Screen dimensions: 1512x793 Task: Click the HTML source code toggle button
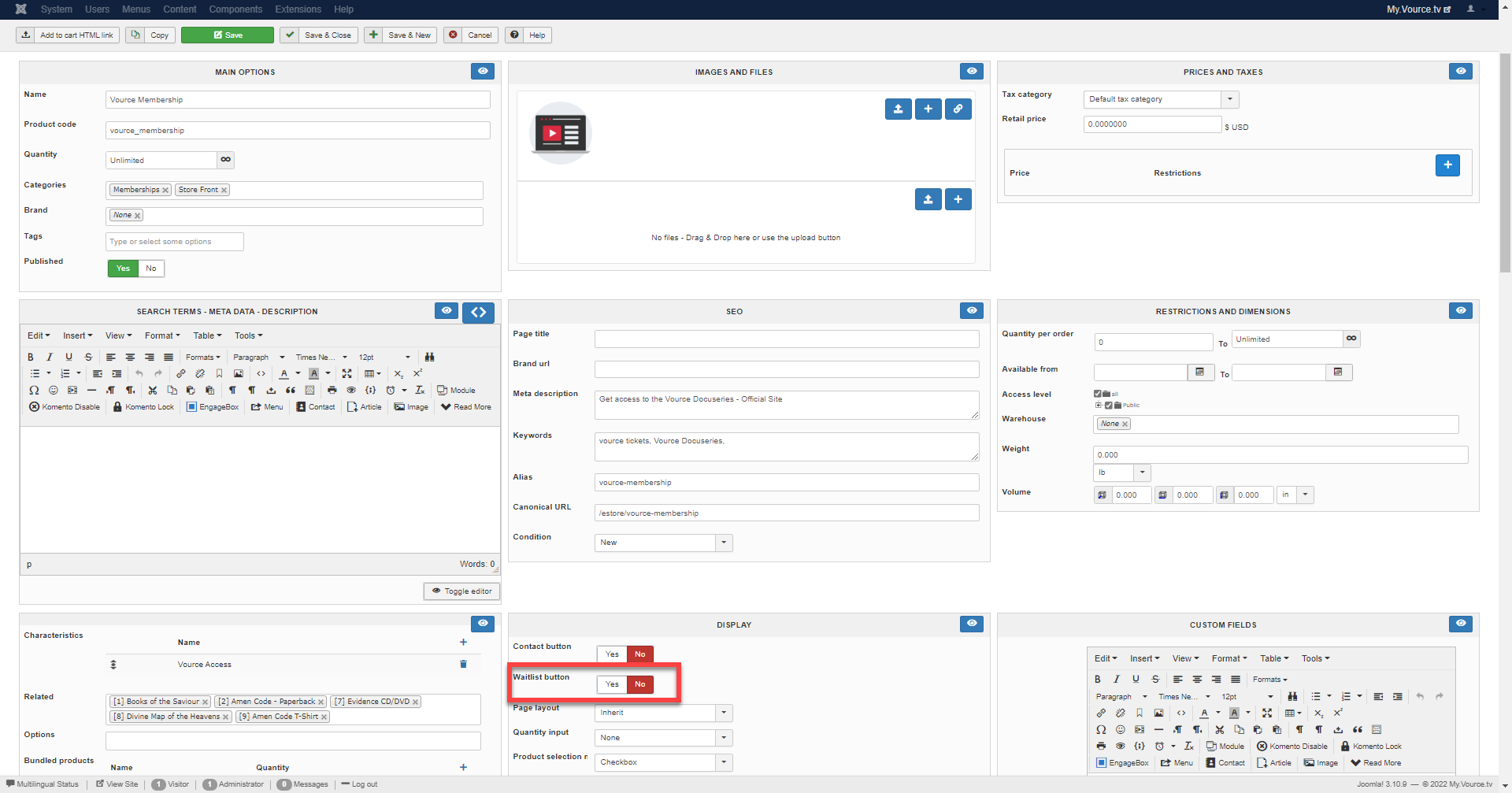pyautogui.click(x=478, y=312)
